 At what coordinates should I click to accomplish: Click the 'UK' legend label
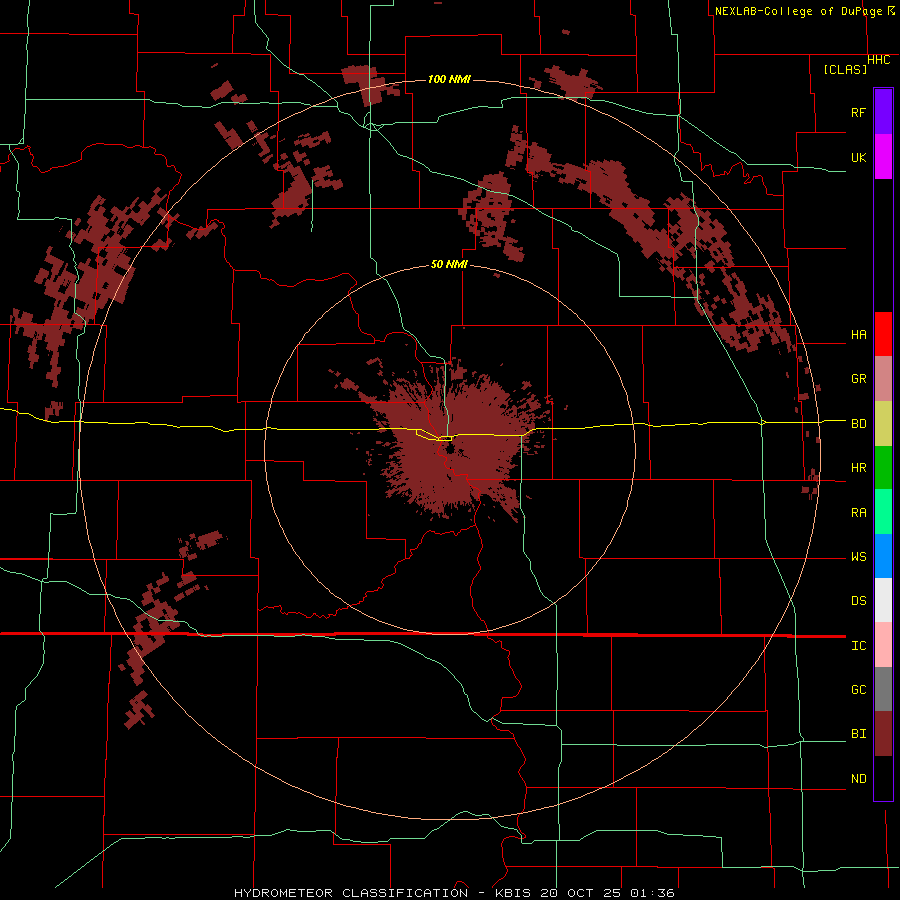(x=858, y=157)
